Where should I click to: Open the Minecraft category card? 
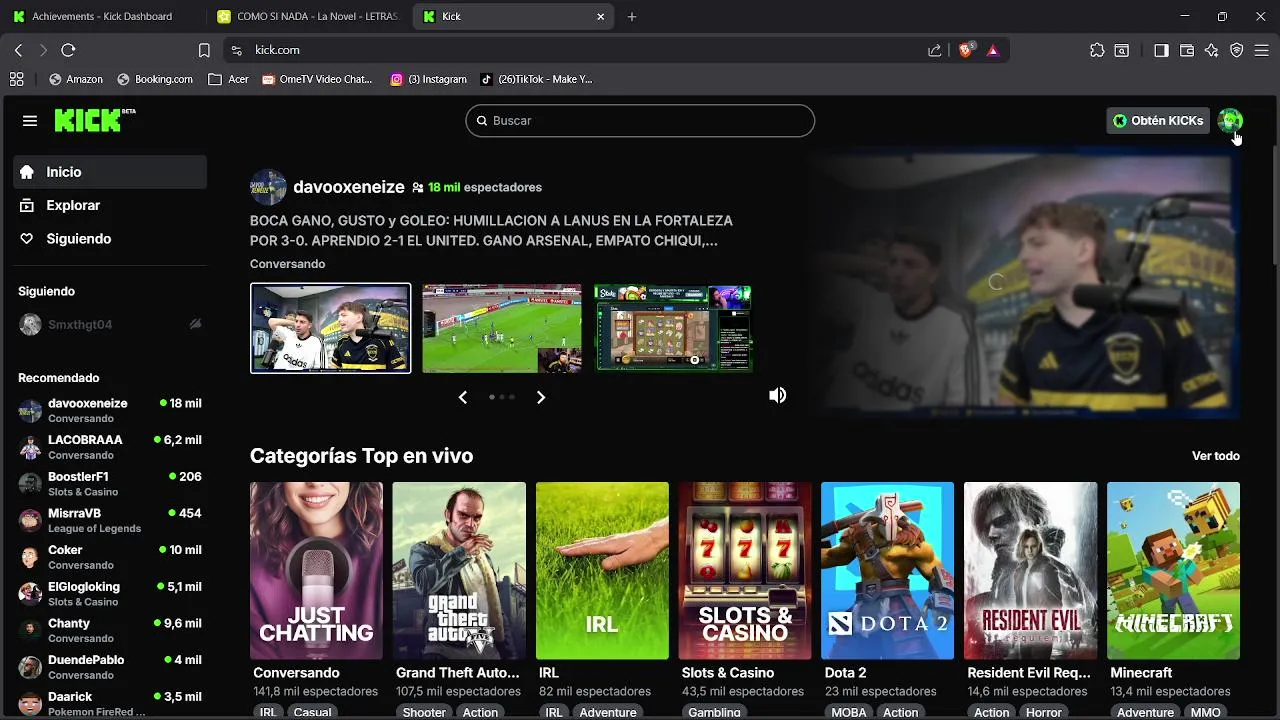tap(1173, 571)
